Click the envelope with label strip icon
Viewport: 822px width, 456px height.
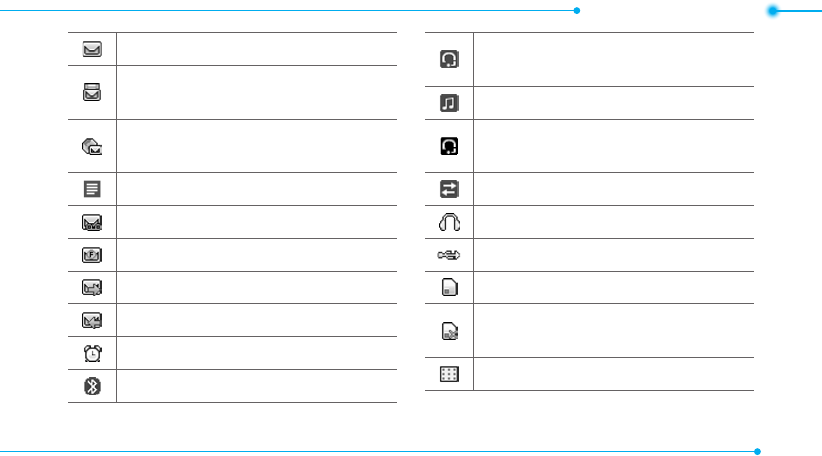pos(92,222)
